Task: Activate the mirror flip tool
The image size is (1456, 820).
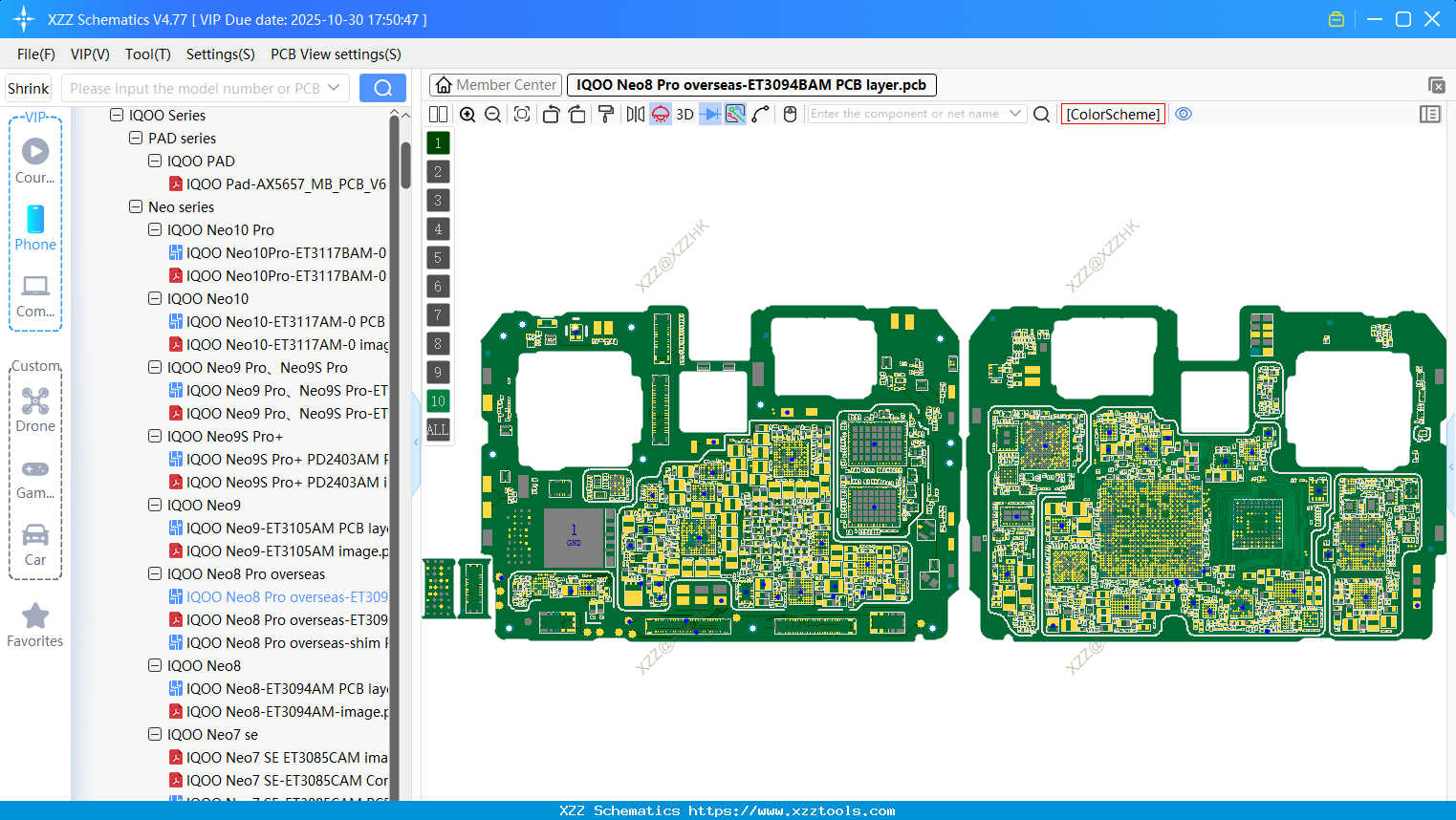Action: click(x=635, y=114)
